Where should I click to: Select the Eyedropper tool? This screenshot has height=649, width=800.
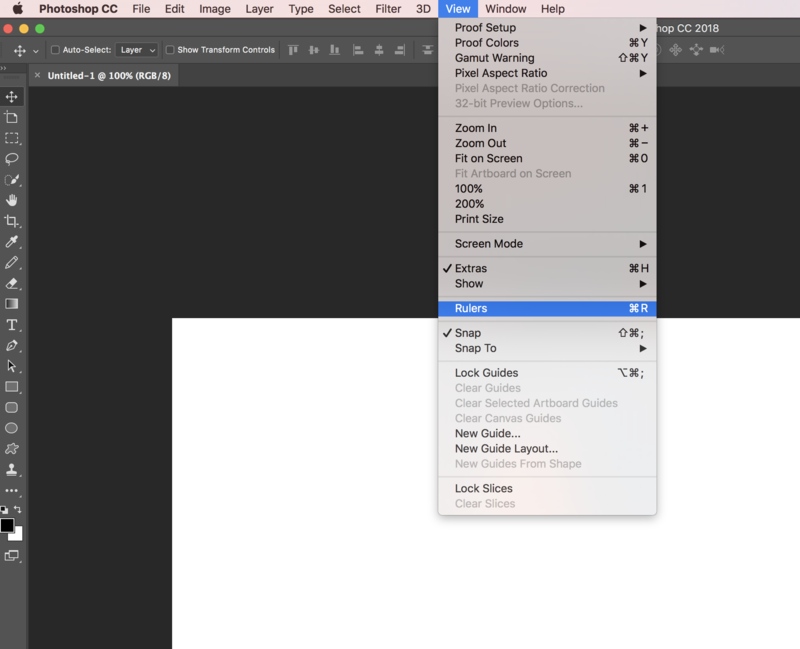(11, 242)
